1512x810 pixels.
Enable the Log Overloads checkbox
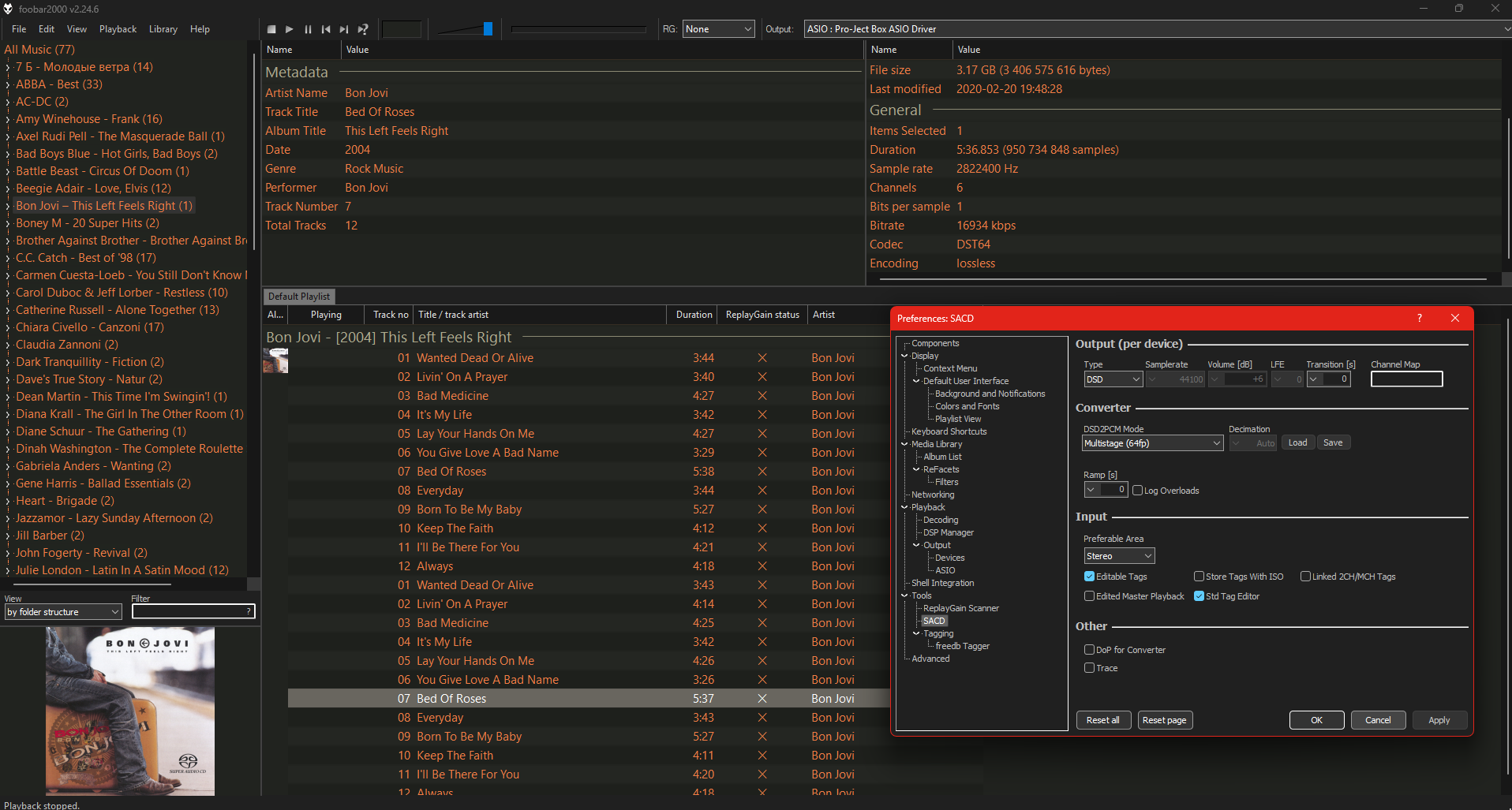tap(1137, 491)
